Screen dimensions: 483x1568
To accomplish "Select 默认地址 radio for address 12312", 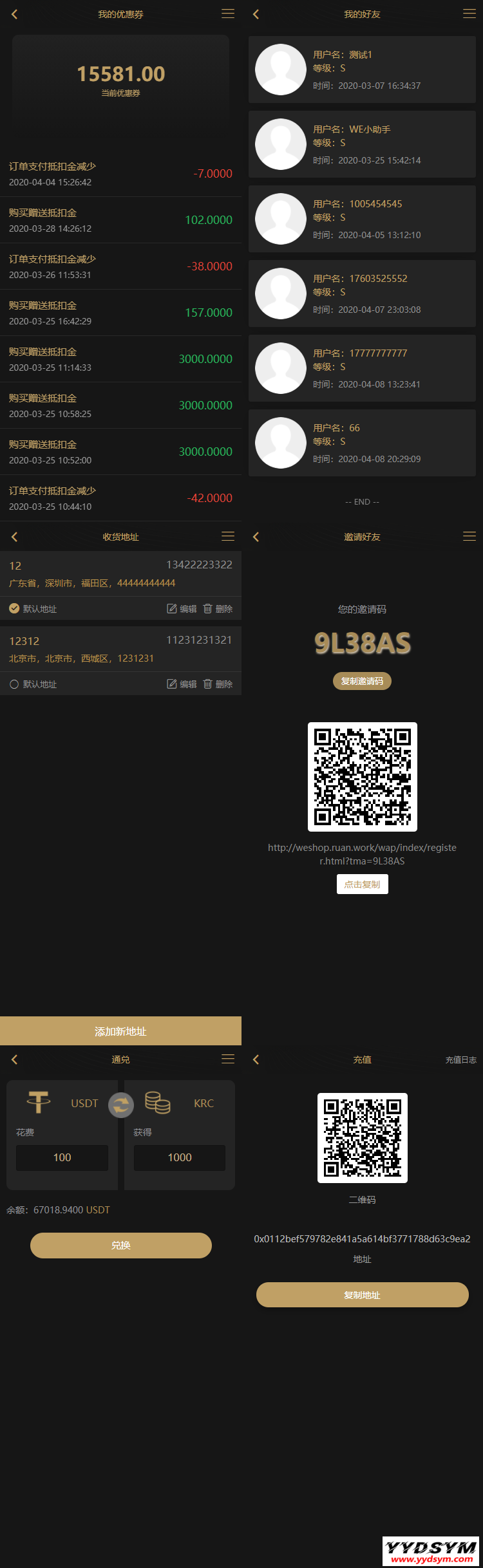I will tap(14, 684).
